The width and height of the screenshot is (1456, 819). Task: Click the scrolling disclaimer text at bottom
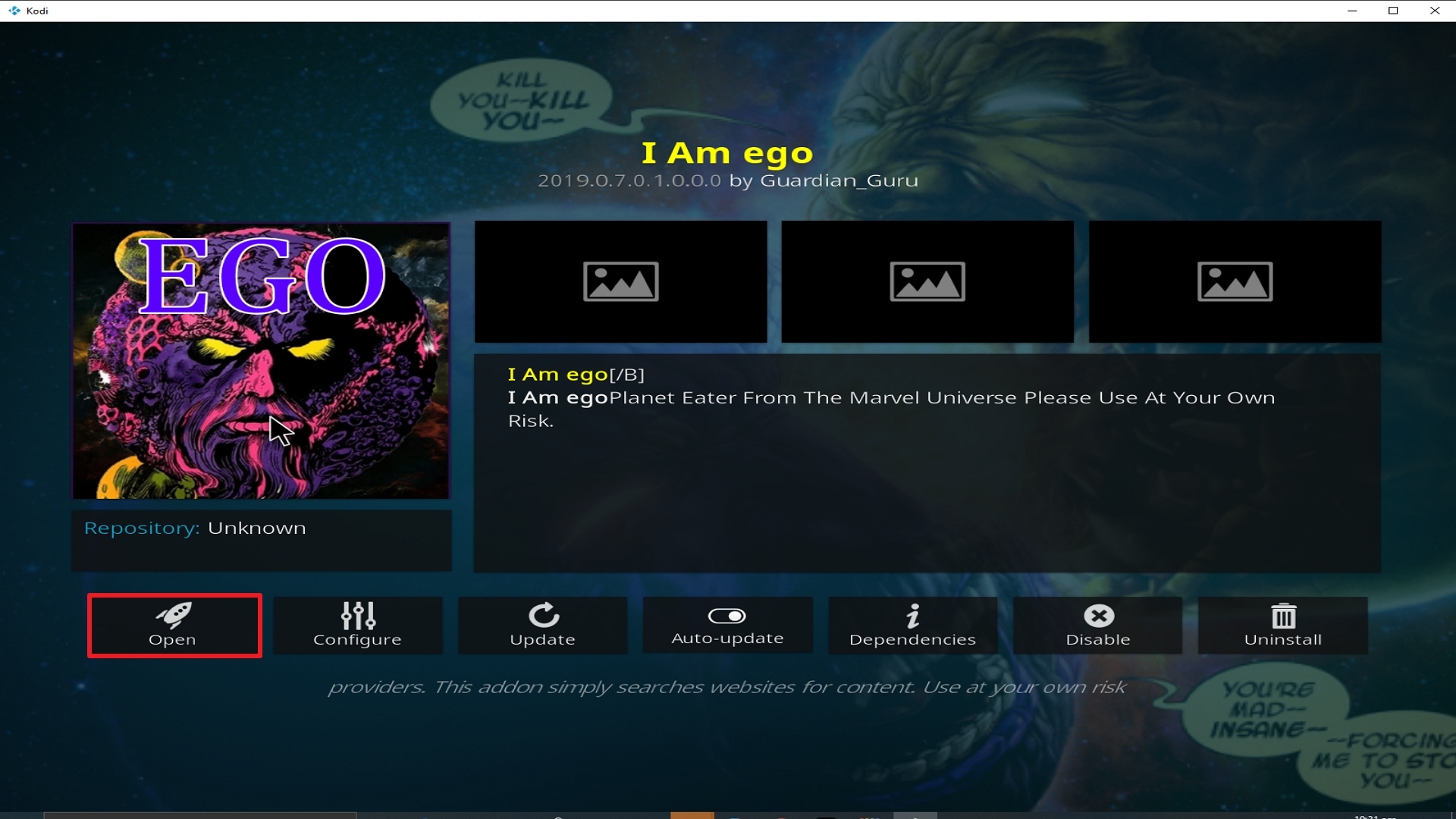(x=726, y=687)
